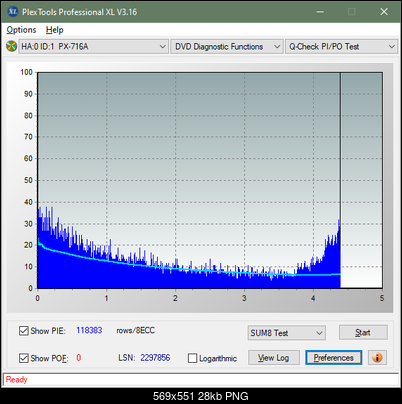Open the Options menu

[21, 30]
